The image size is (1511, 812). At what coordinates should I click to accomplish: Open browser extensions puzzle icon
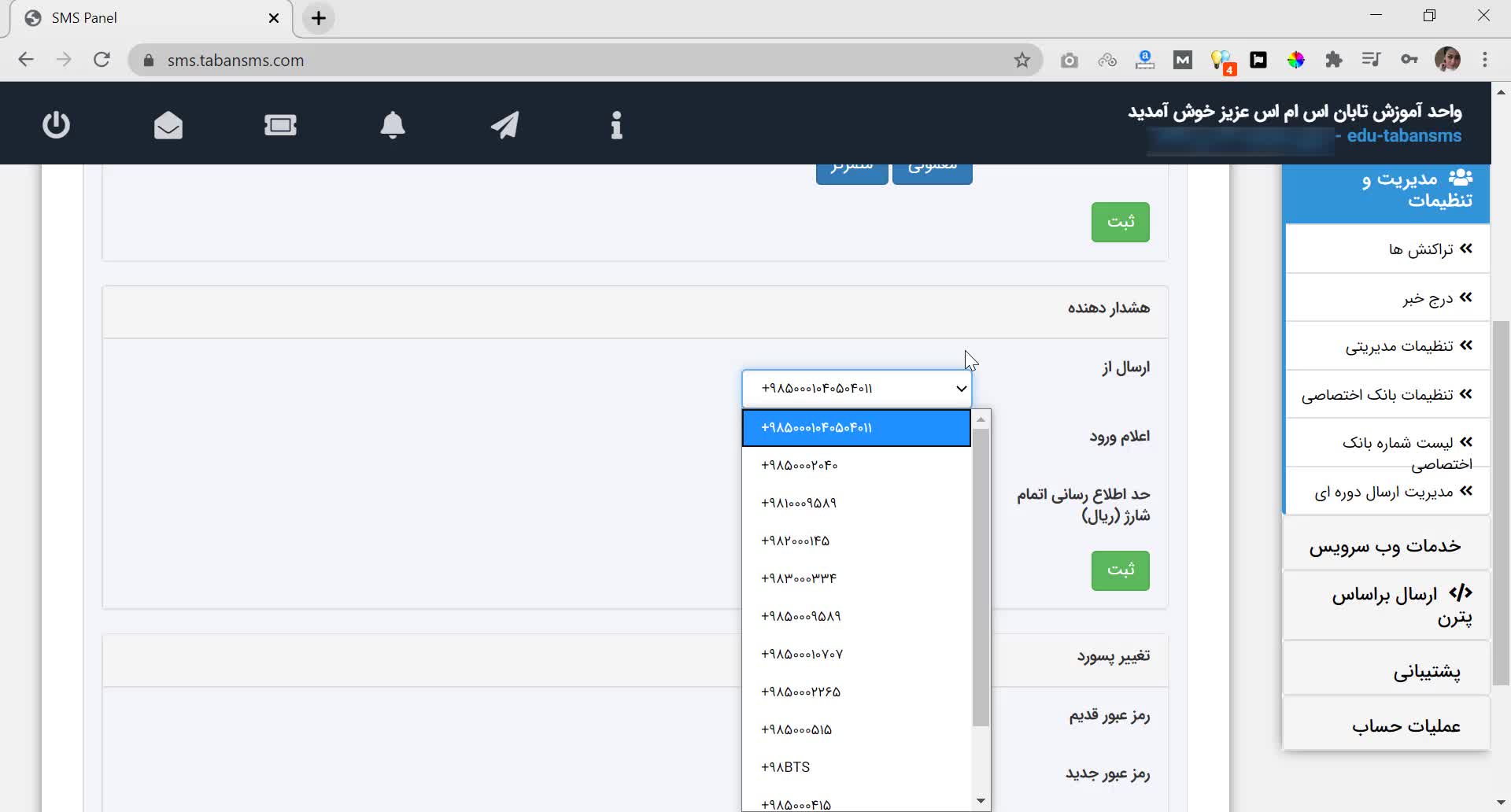coord(1333,61)
